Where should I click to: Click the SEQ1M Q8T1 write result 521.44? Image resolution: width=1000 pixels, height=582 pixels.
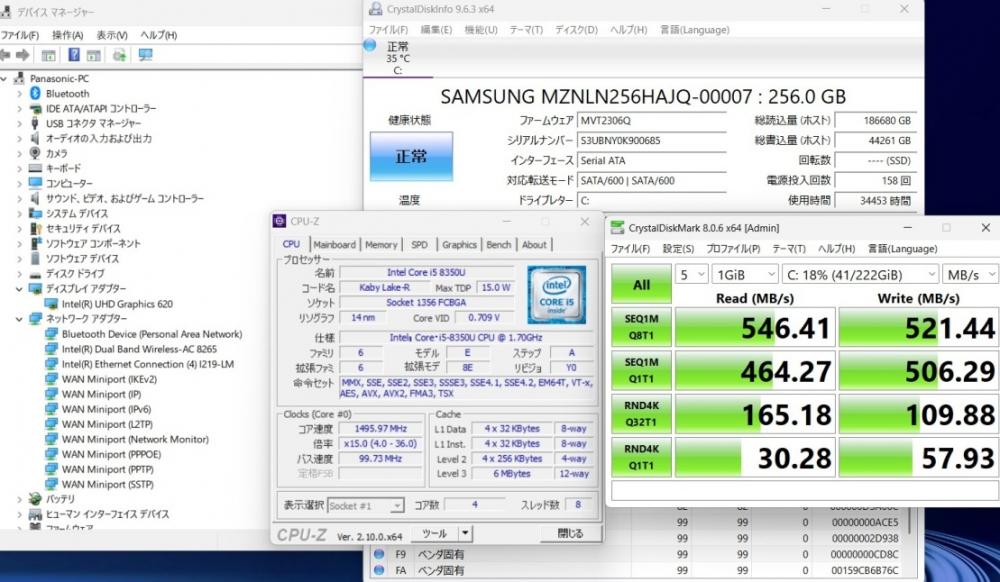(918, 328)
